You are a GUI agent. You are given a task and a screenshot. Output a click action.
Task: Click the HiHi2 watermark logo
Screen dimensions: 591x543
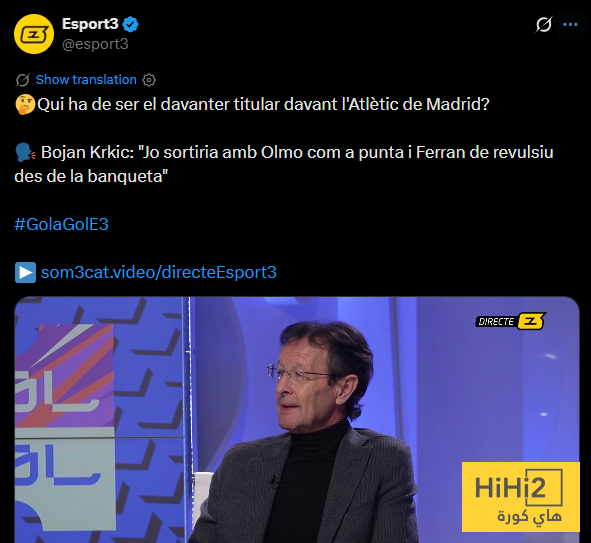(521, 497)
